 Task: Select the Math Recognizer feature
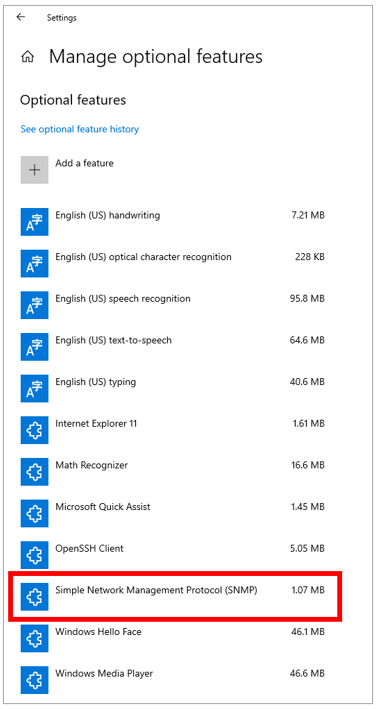tap(173, 472)
